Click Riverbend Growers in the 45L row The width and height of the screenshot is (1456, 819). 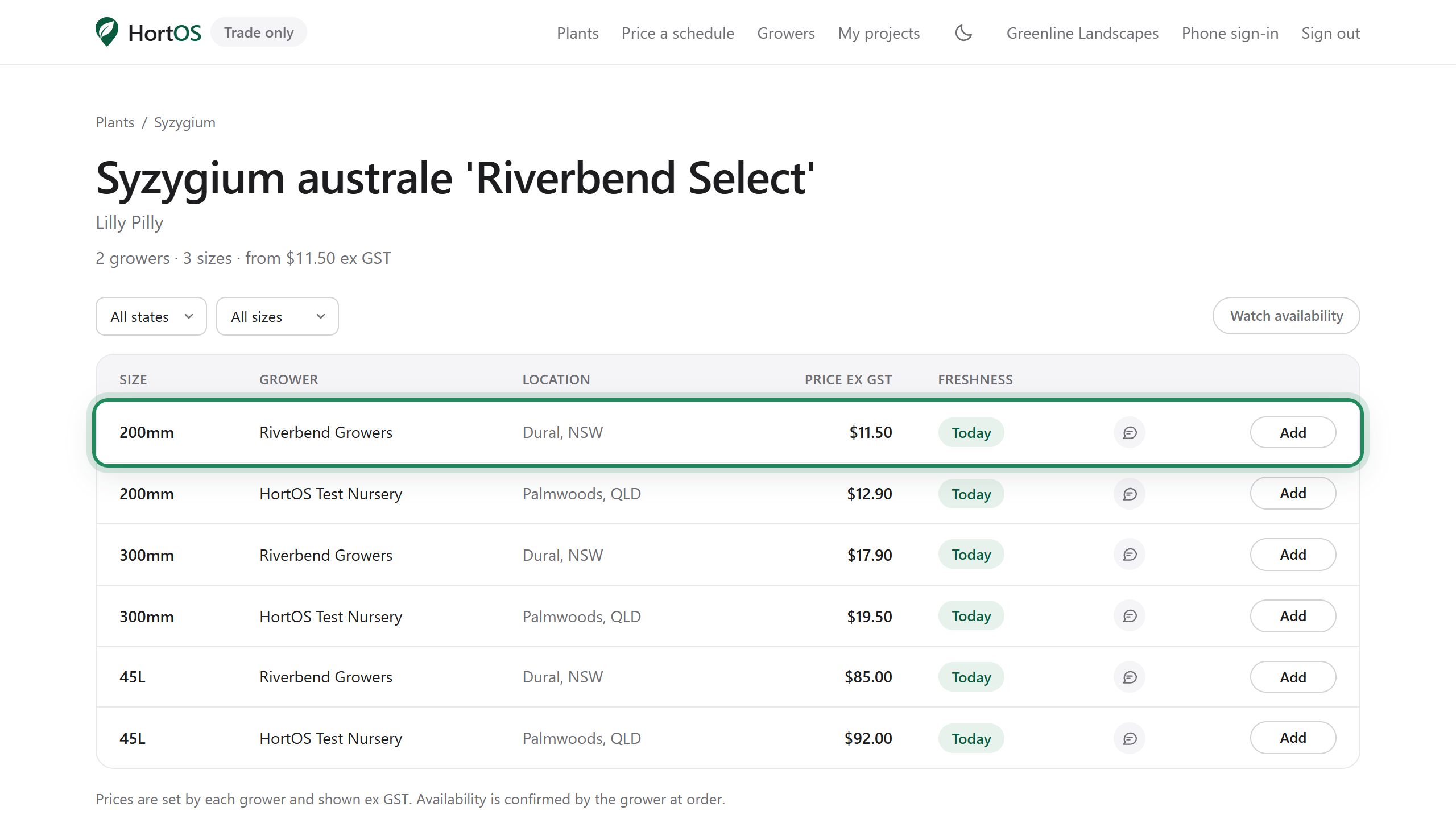pos(326,677)
